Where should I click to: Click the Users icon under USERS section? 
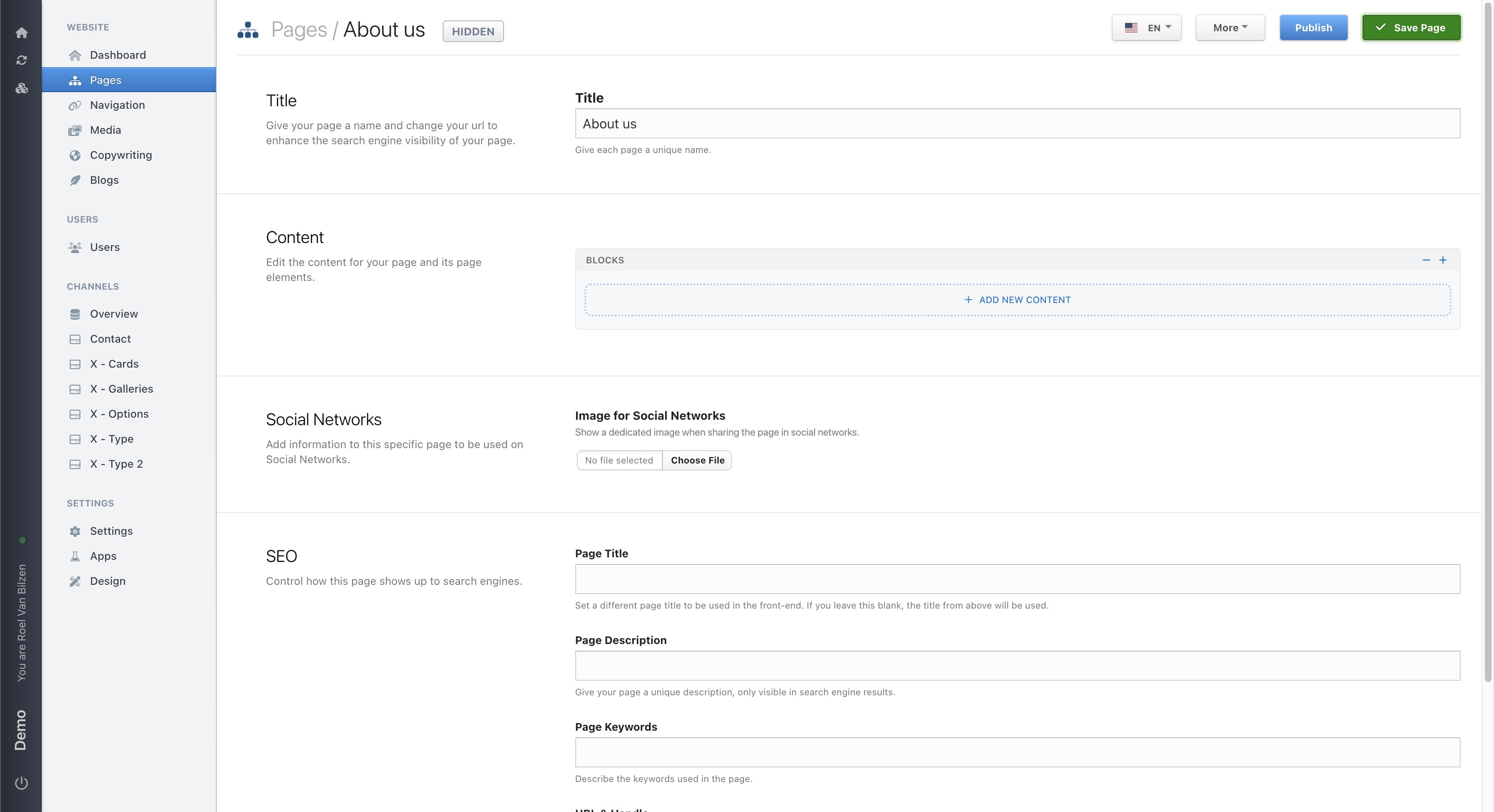coord(75,247)
